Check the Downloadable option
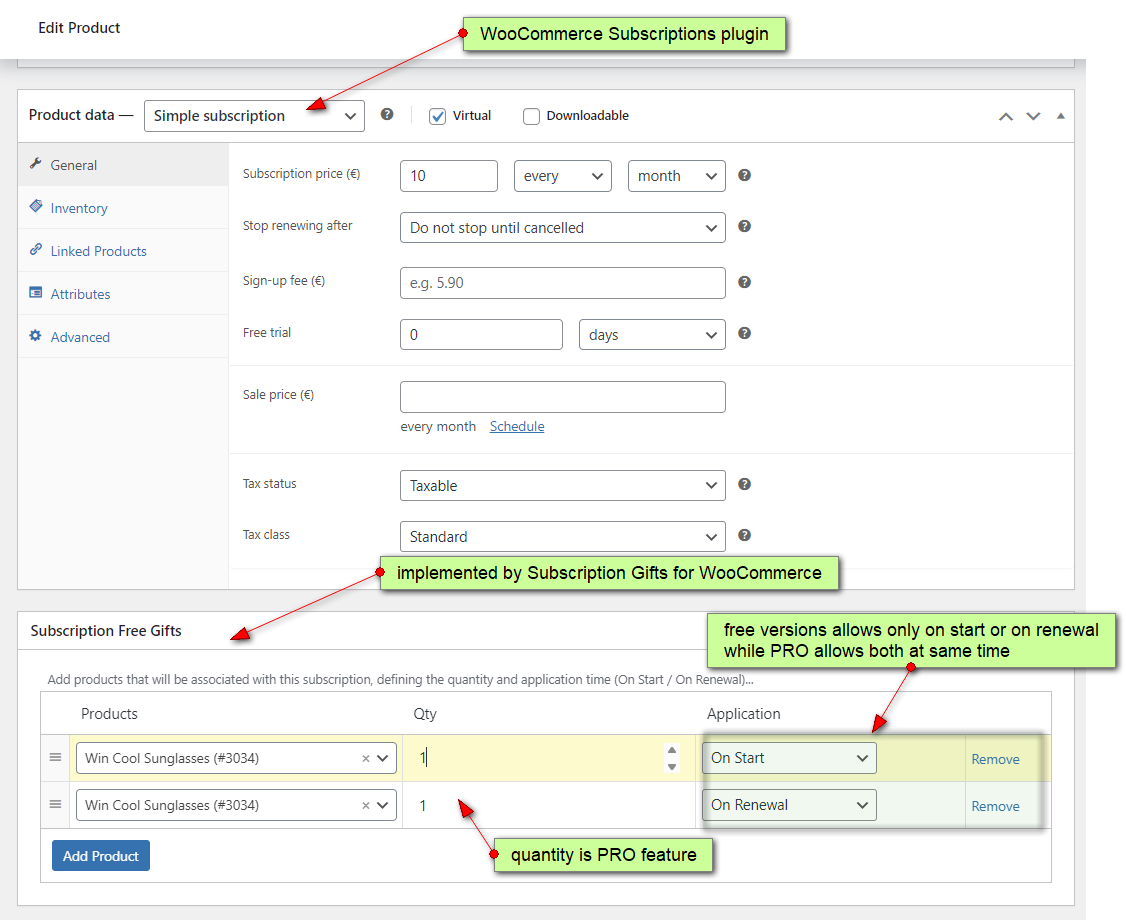The image size is (1126, 920). click(x=531, y=116)
